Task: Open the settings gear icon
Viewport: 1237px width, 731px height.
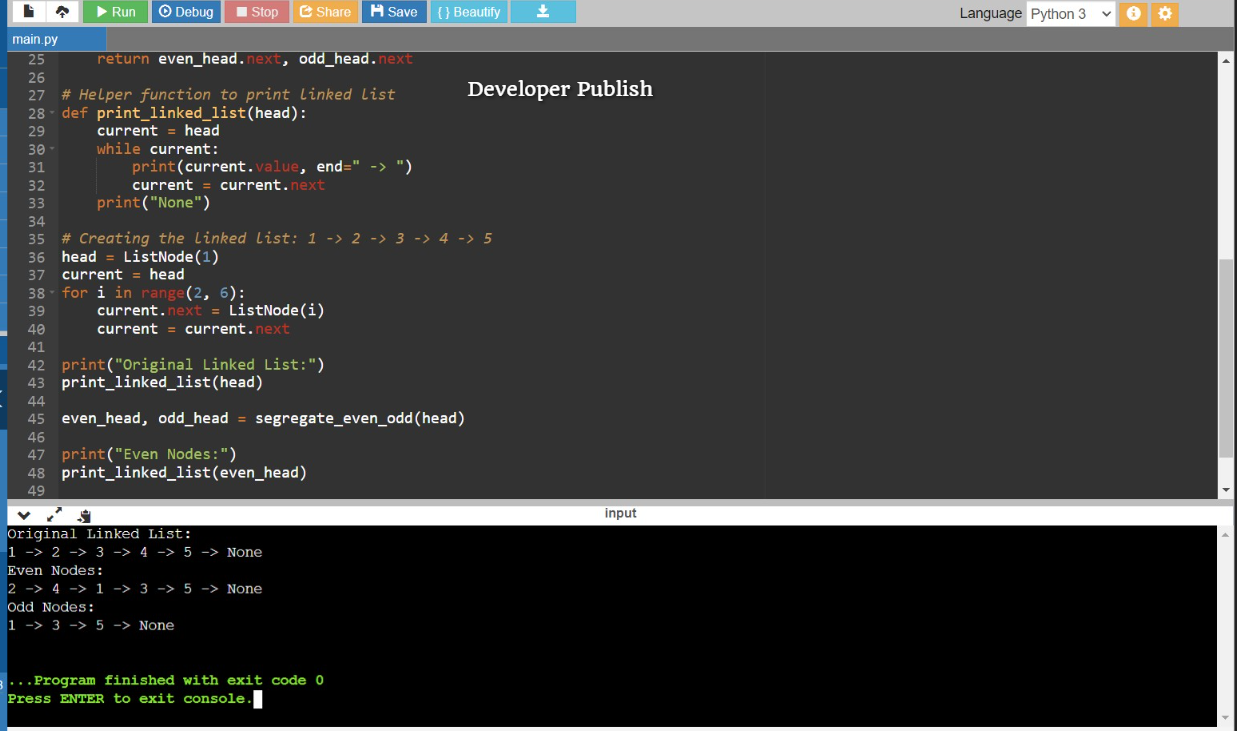Action: tap(1165, 14)
